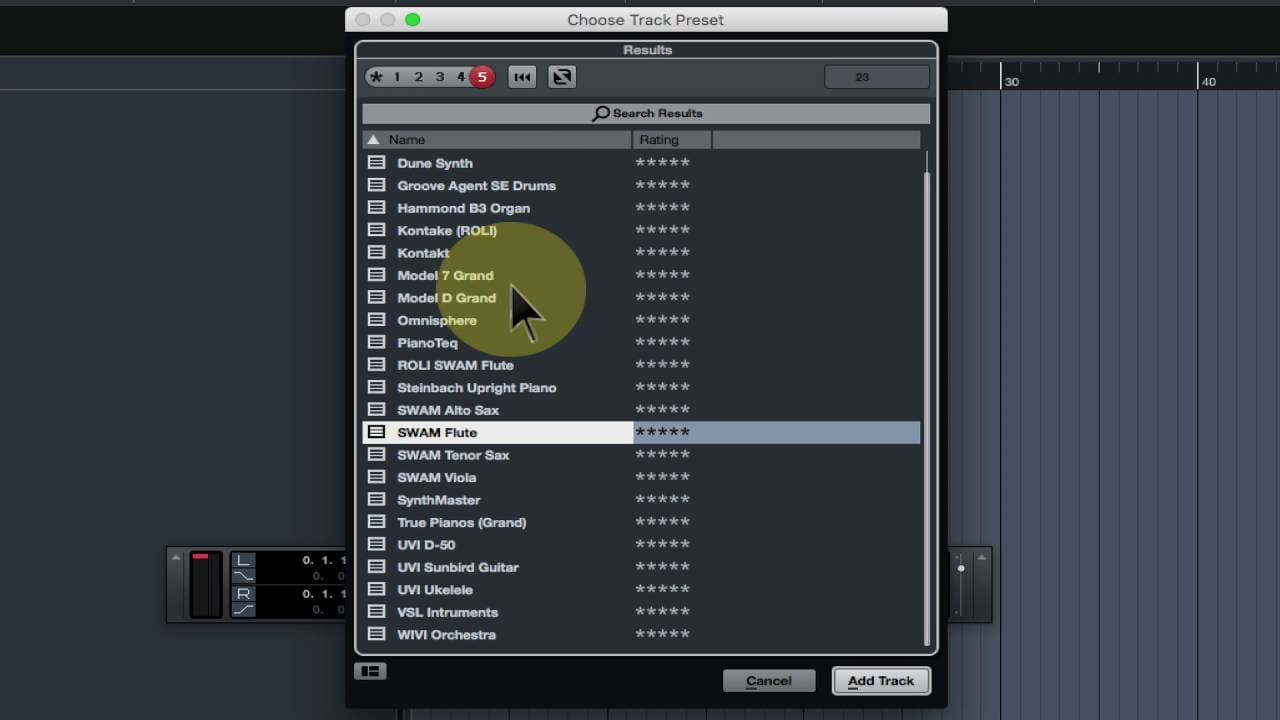Click the Omnisphere preset icon
The image size is (1280, 720).
coord(376,320)
